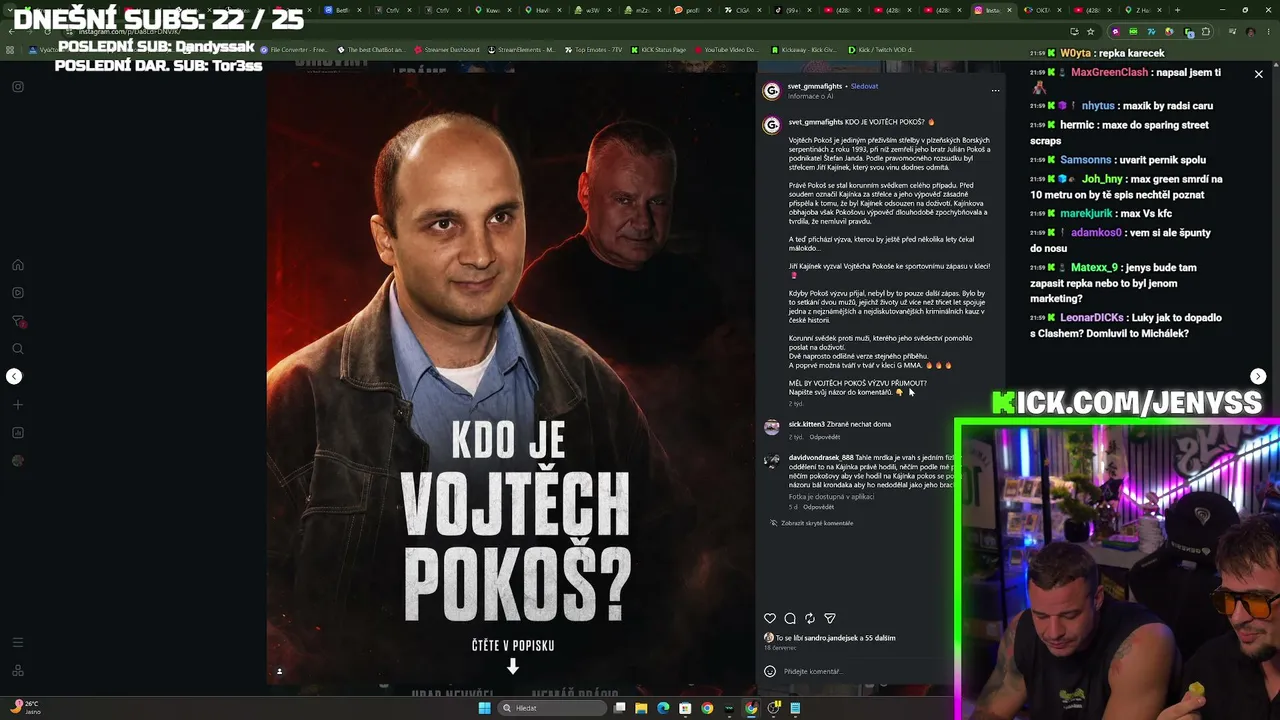Open Reels in the Instagram sidebar
Screen dimensions: 1280x720
pos(18,293)
